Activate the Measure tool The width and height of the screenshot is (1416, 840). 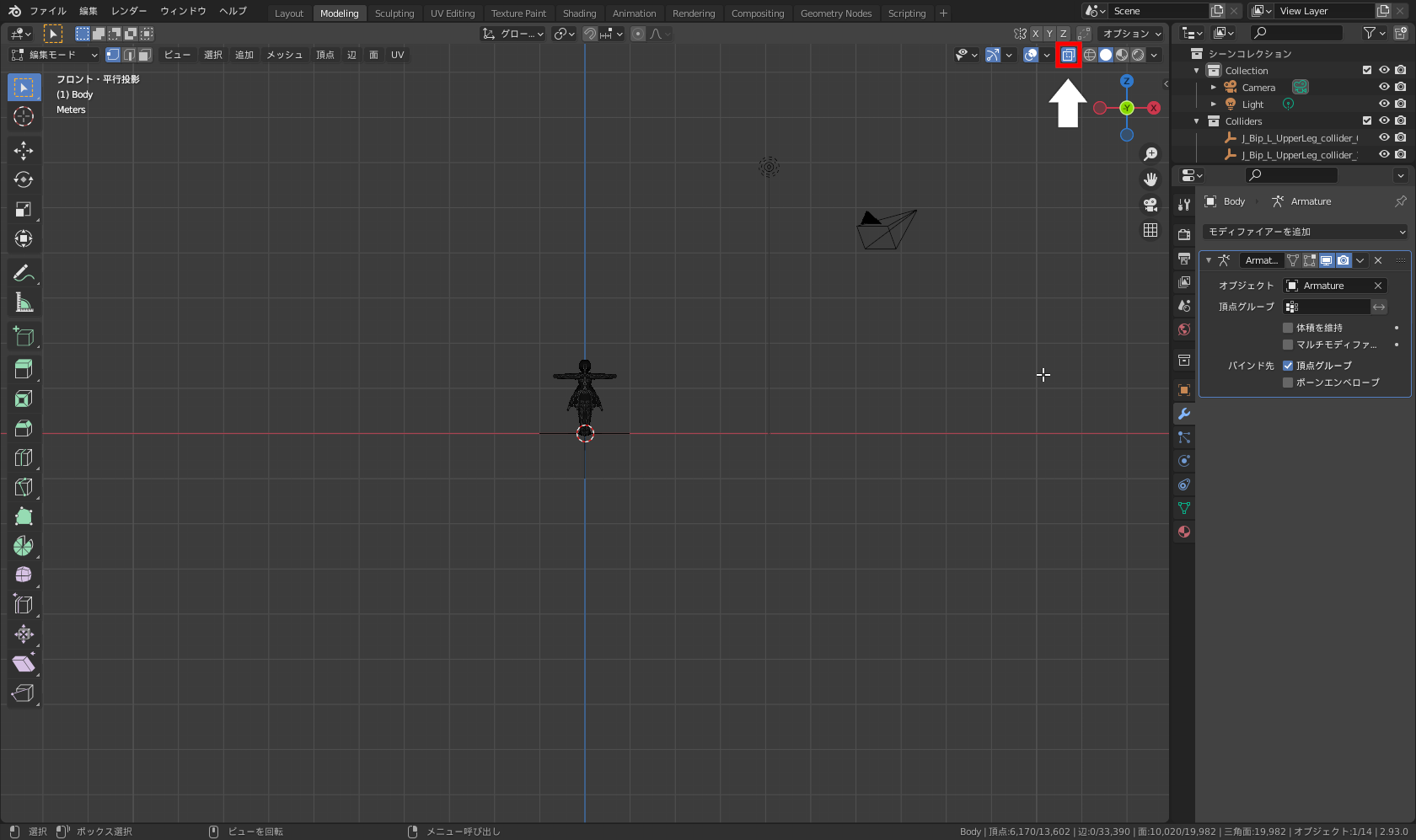click(24, 302)
